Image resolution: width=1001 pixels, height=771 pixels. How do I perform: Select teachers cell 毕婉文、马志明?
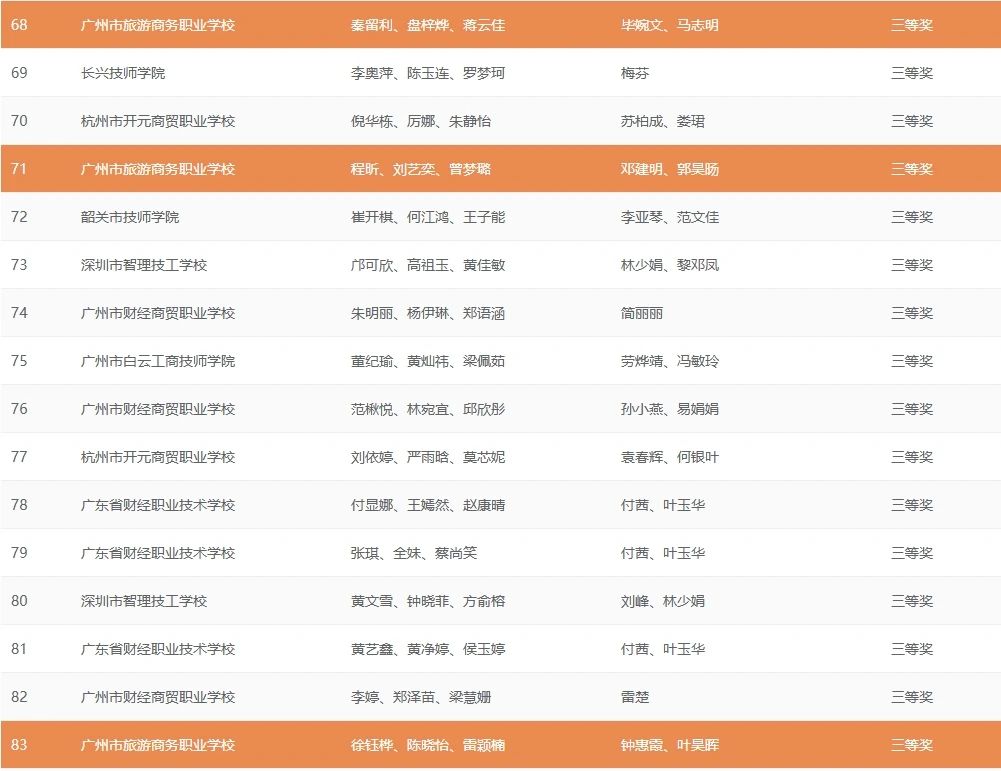pyautogui.click(x=670, y=25)
